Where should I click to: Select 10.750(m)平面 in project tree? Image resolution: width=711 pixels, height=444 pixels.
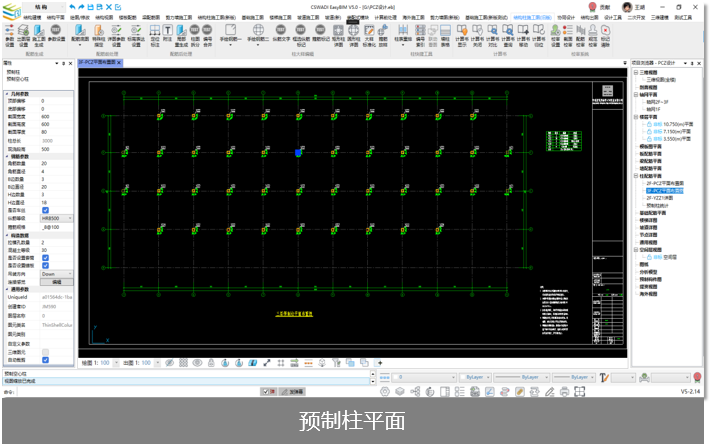(677, 123)
